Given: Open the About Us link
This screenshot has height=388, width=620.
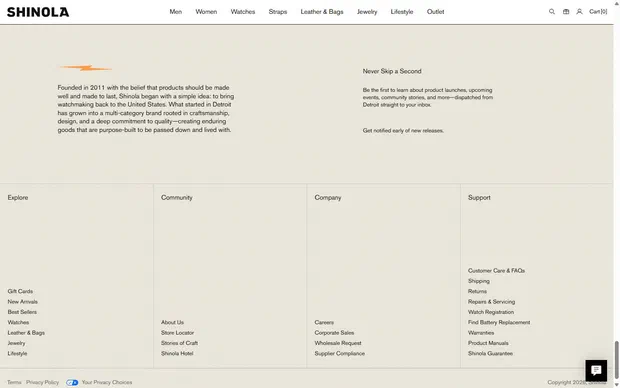Looking at the screenshot, I should point(172,322).
